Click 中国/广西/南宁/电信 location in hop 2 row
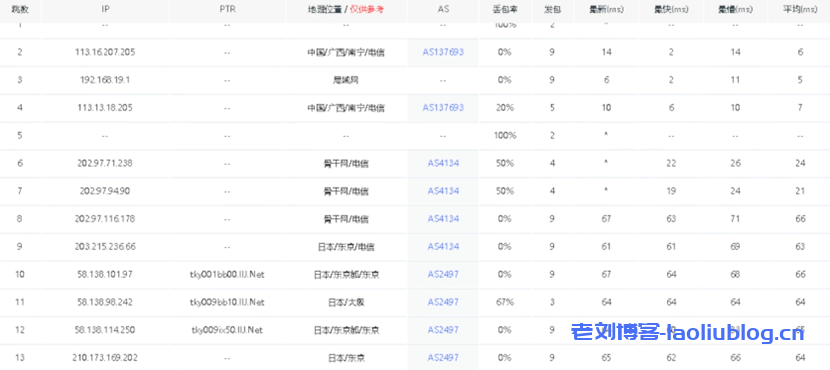The width and height of the screenshot is (830, 370). 346,52
